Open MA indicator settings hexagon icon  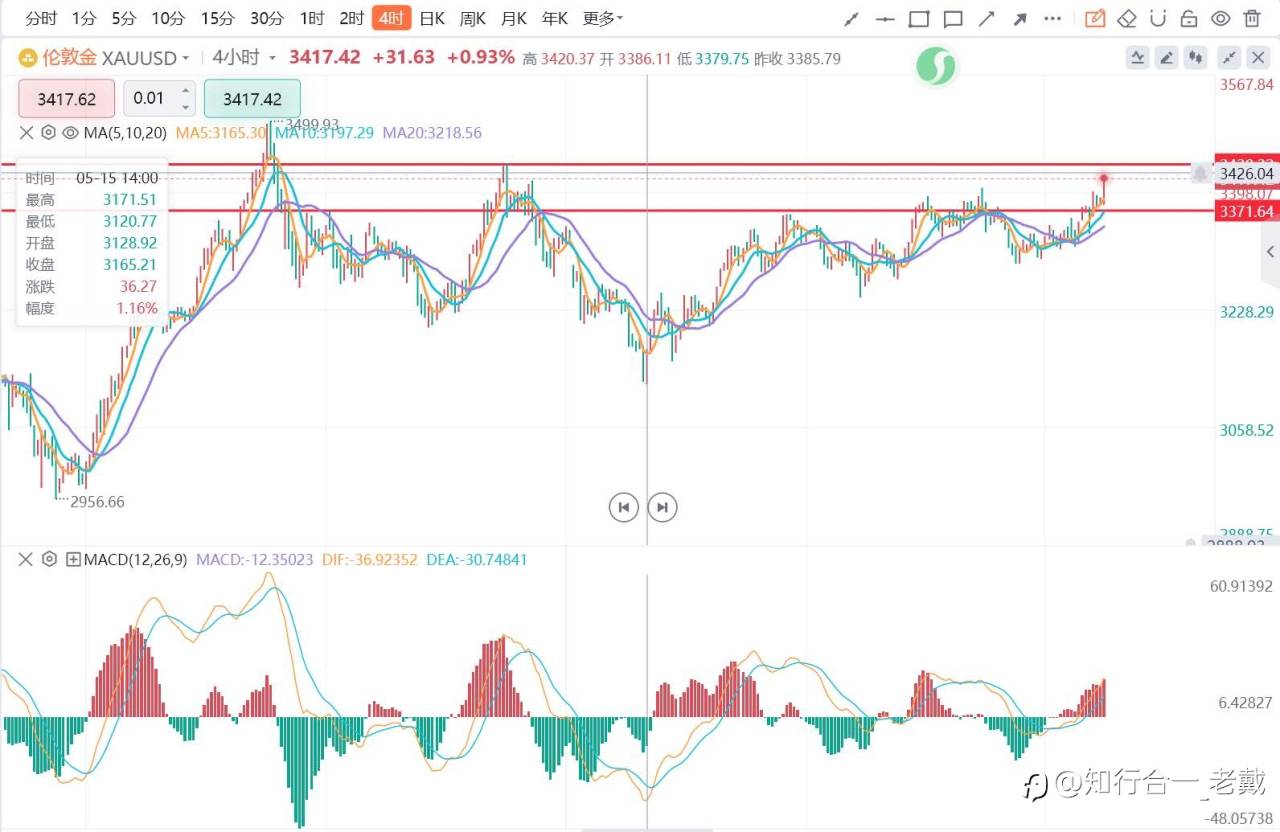(x=48, y=132)
